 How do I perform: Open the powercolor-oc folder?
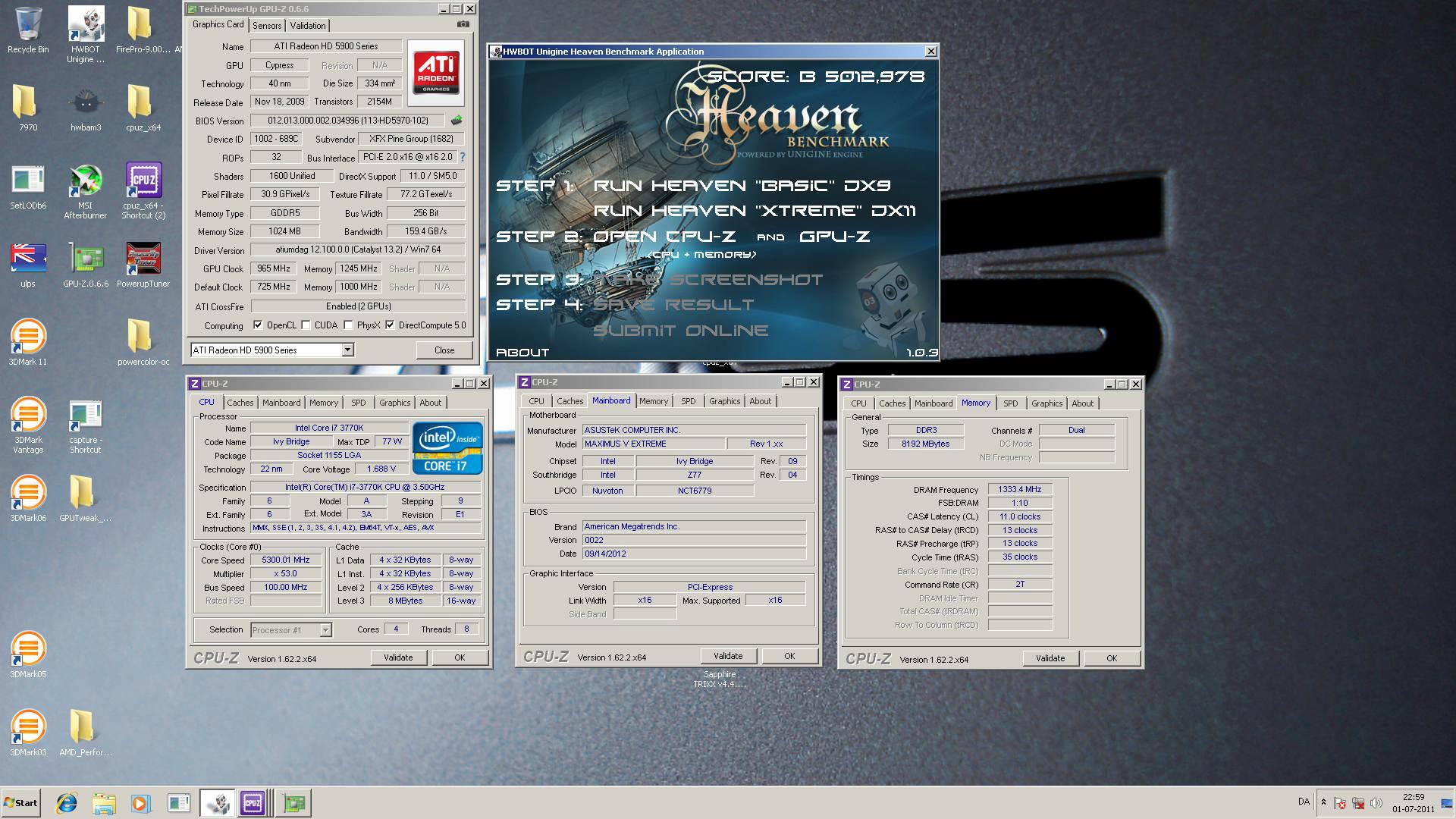[x=143, y=343]
